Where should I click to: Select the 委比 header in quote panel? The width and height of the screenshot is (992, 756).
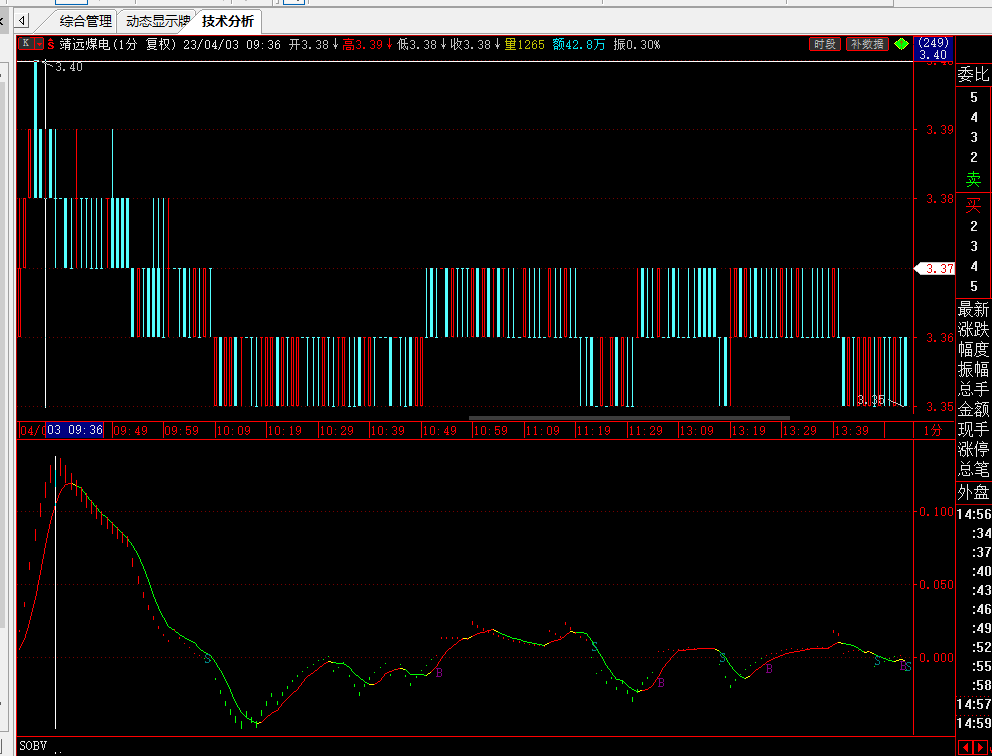973,74
